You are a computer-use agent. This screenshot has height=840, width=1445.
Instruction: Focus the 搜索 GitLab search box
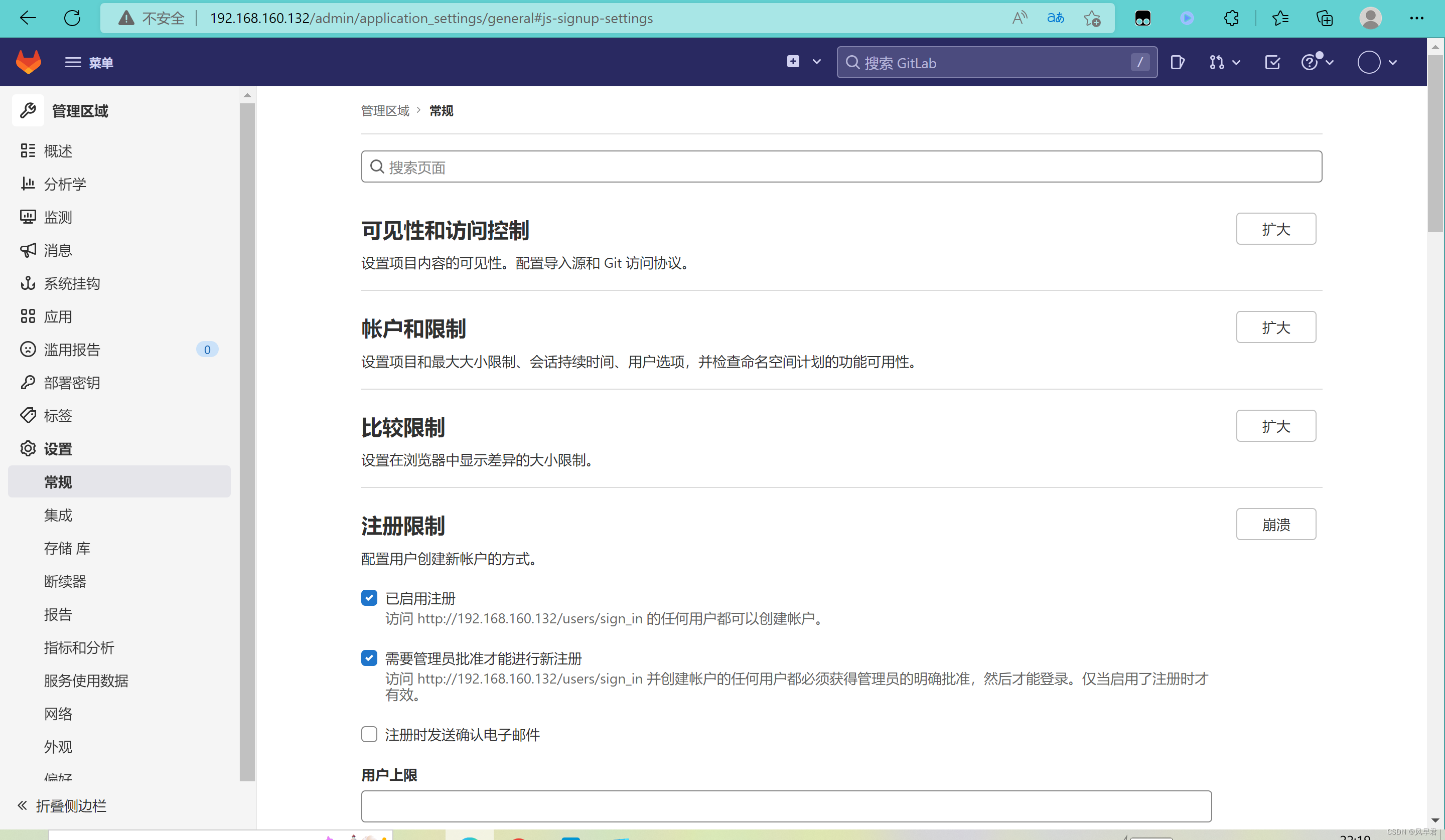tap(996, 63)
